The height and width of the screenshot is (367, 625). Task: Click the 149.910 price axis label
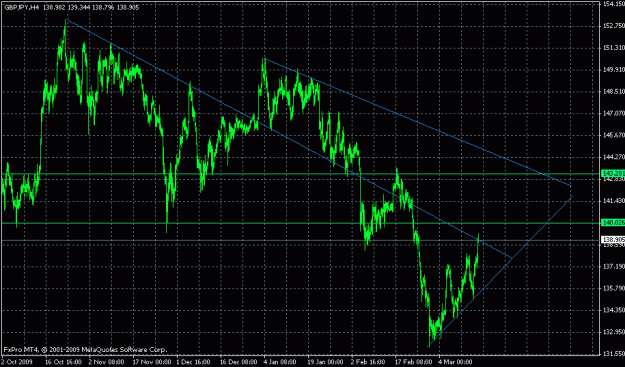[x=613, y=70]
